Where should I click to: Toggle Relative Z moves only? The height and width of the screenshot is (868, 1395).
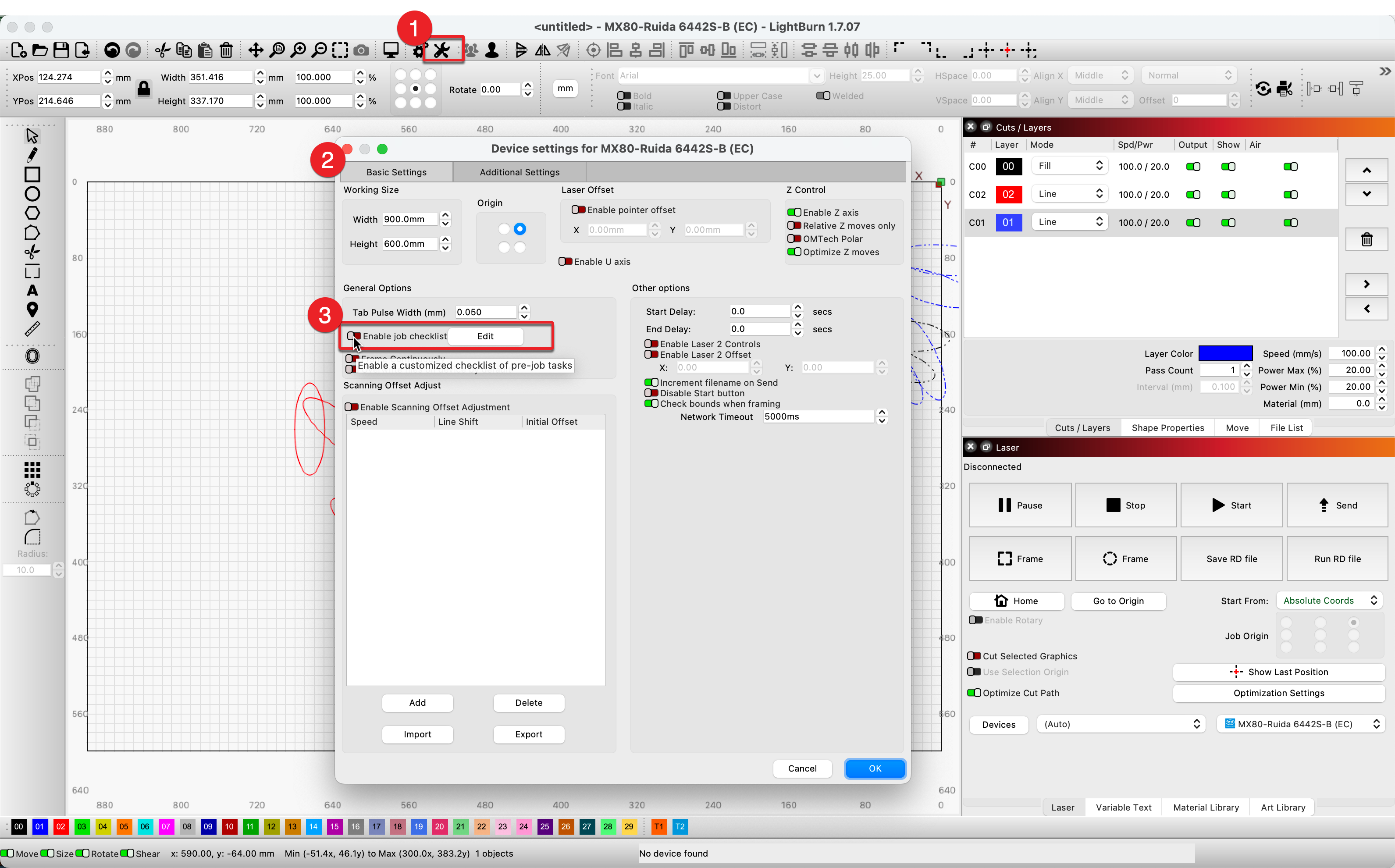(794, 226)
